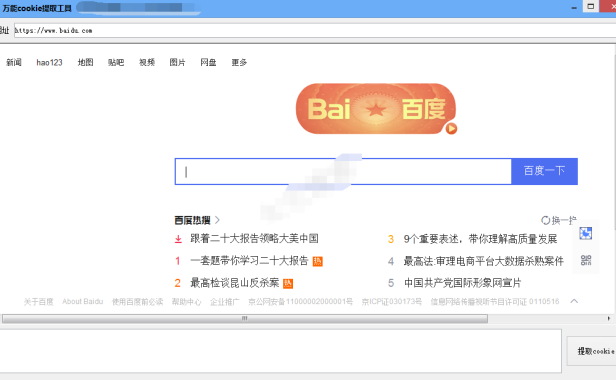Click the hot badge beside 一套题带你学习二十大报告

[x=317, y=261]
